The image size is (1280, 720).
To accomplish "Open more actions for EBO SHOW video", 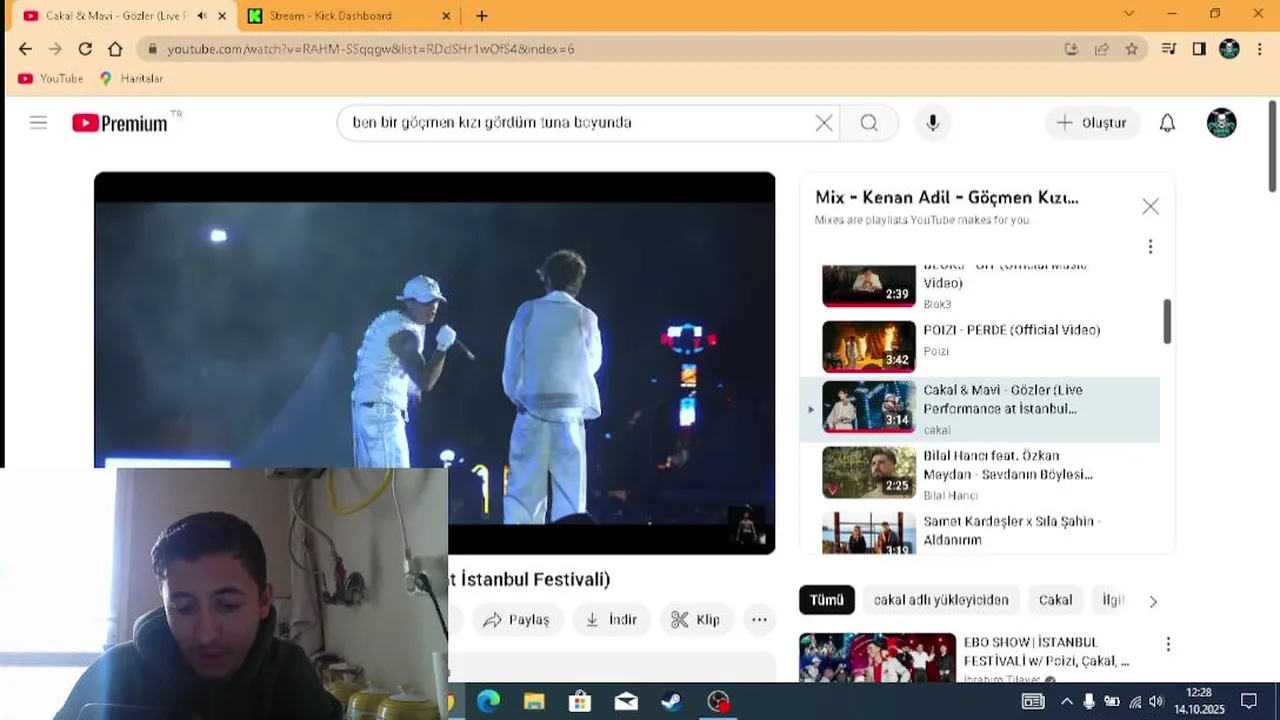I will (1168, 645).
